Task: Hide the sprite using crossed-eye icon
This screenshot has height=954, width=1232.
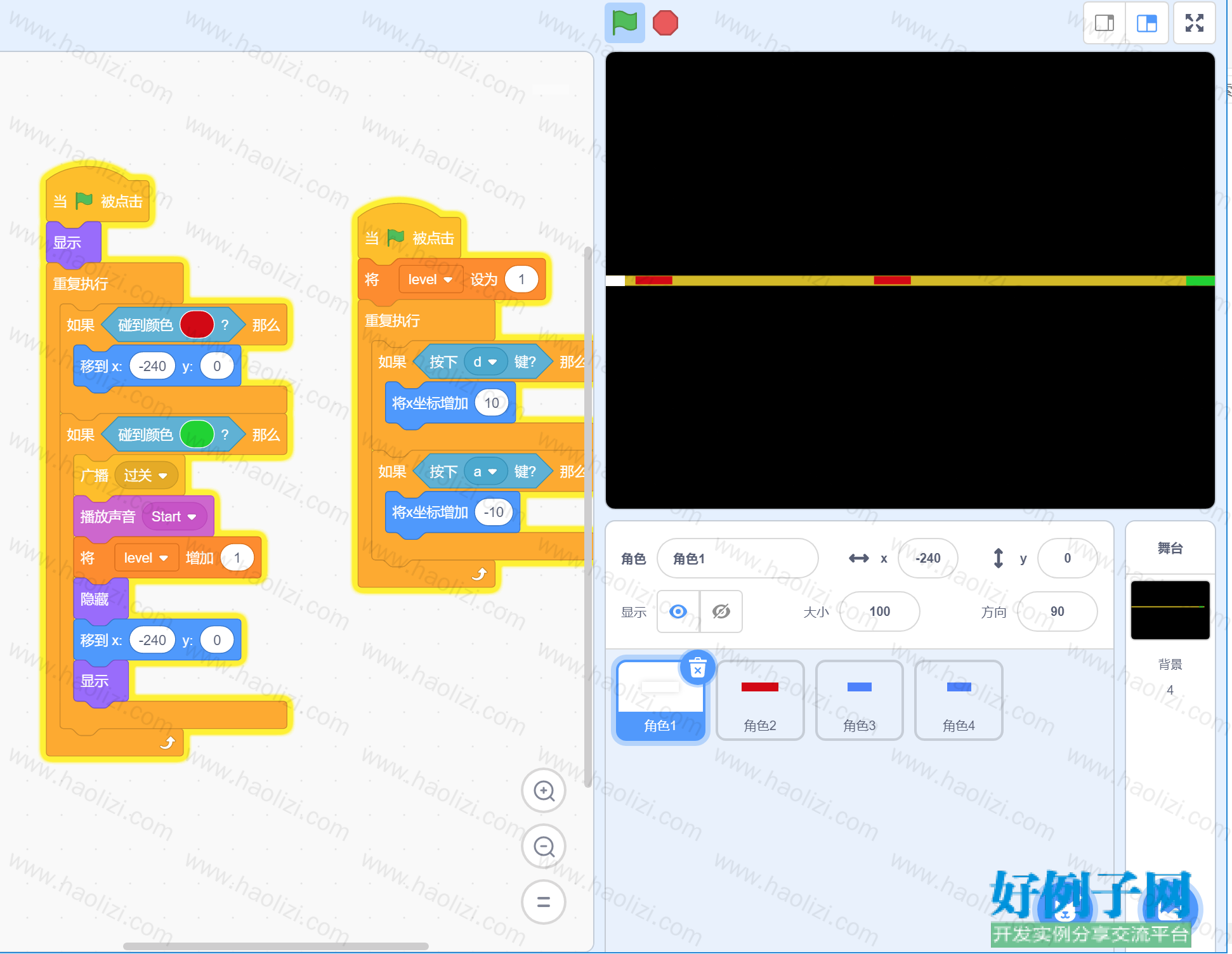Action: click(x=721, y=611)
